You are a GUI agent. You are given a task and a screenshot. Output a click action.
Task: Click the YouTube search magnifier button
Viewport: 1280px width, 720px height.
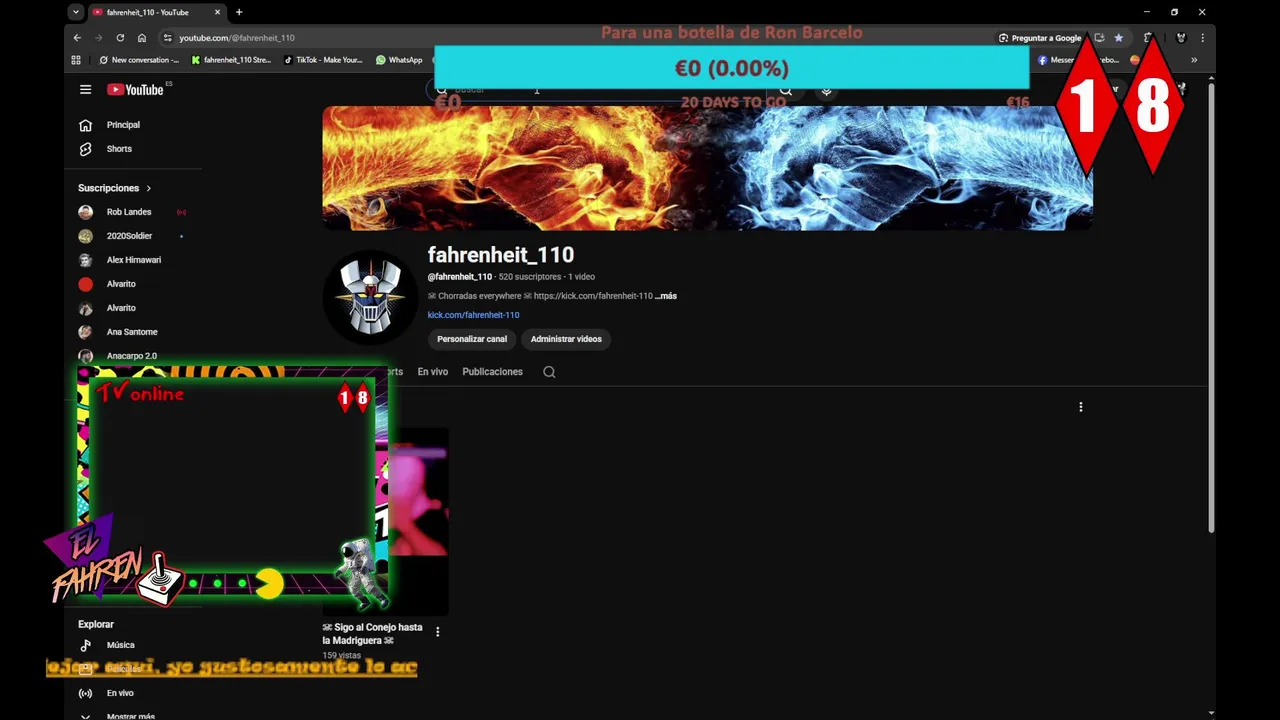tap(786, 90)
